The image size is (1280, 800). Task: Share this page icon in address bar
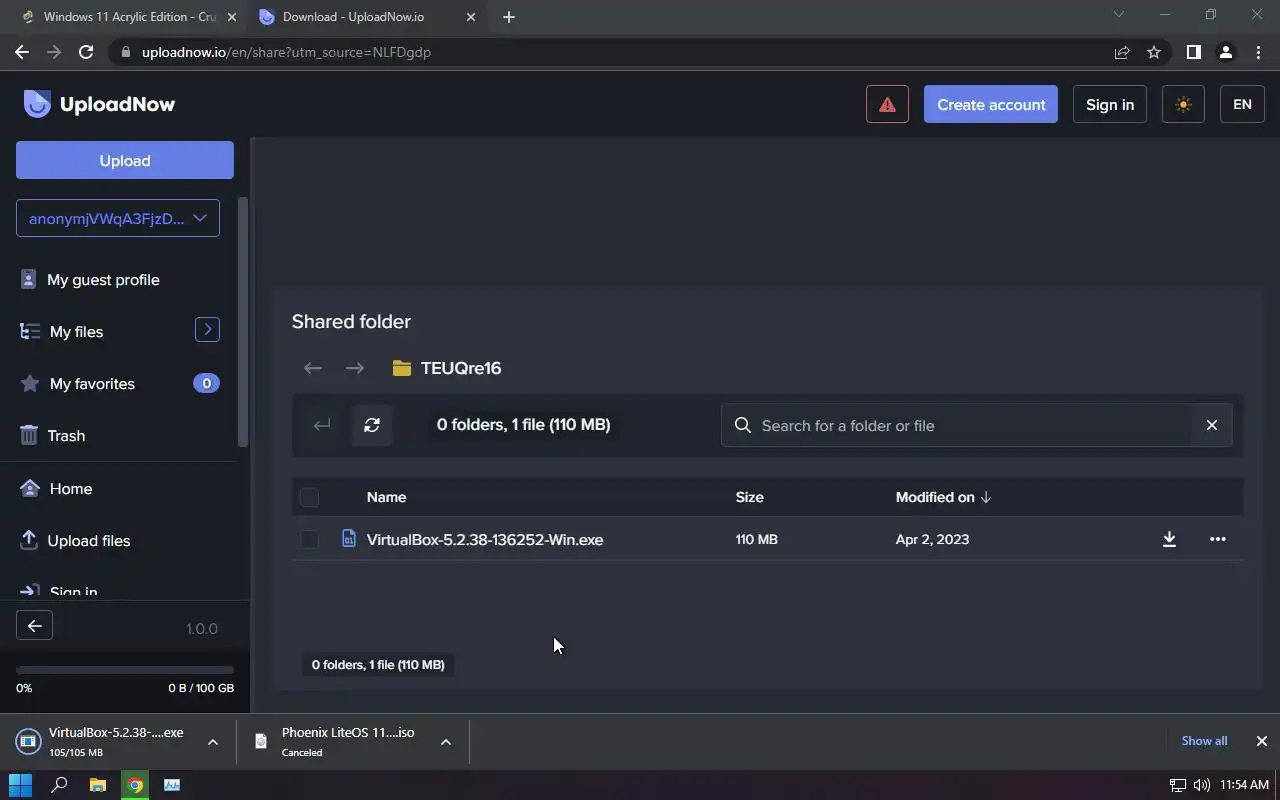click(x=1122, y=52)
